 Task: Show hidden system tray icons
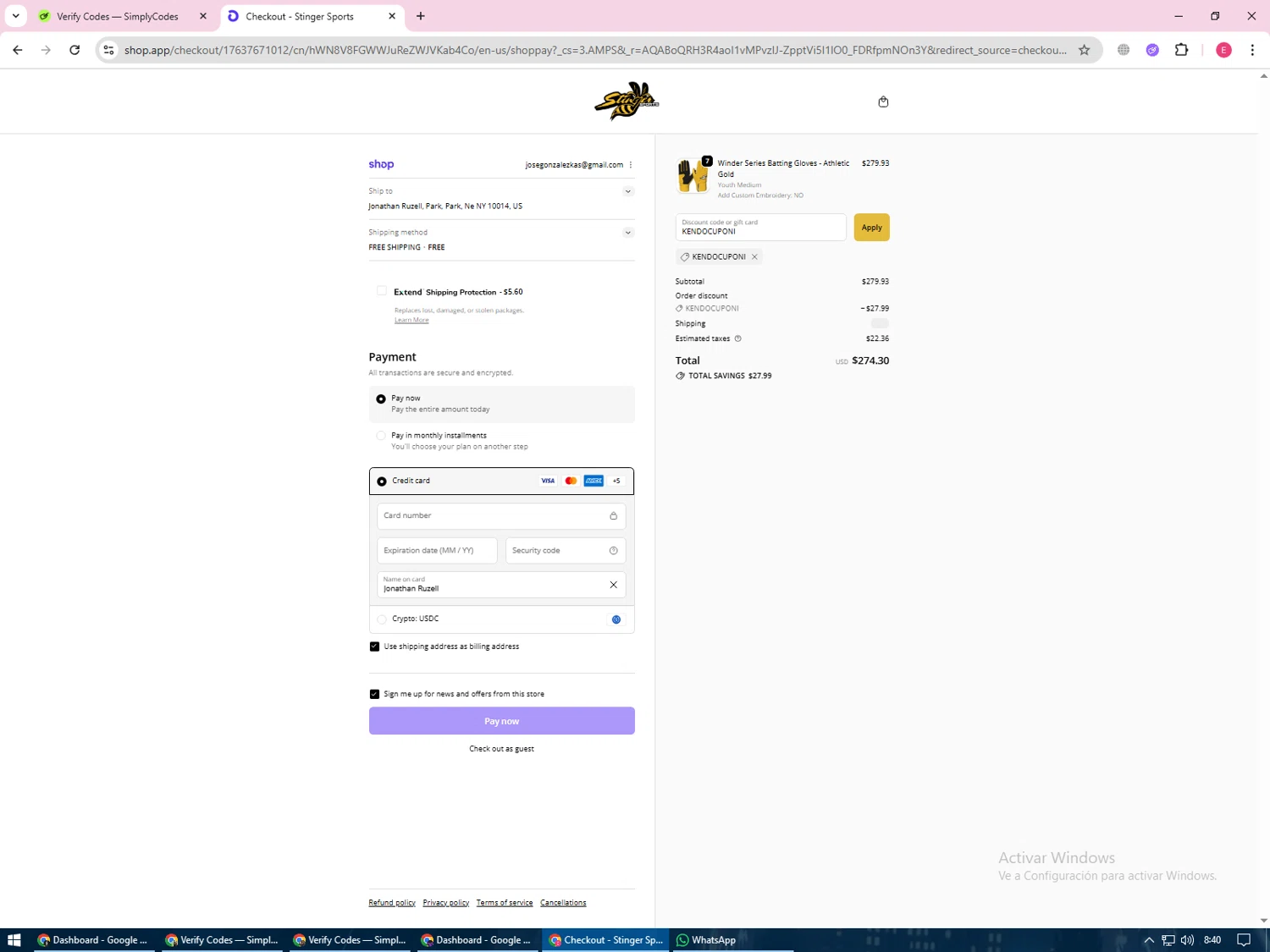[1149, 940]
